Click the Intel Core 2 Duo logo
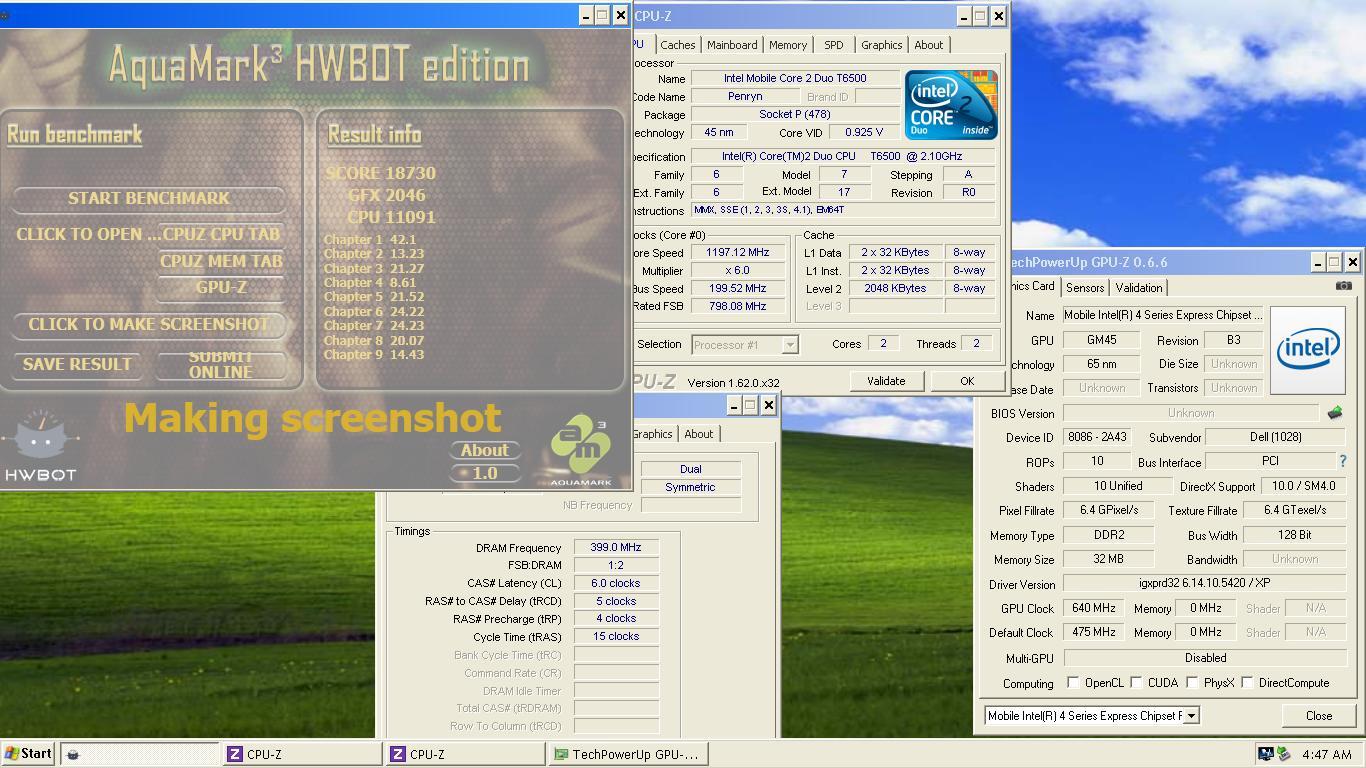The height and width of the screenshot is (768, 1366). 951,104
